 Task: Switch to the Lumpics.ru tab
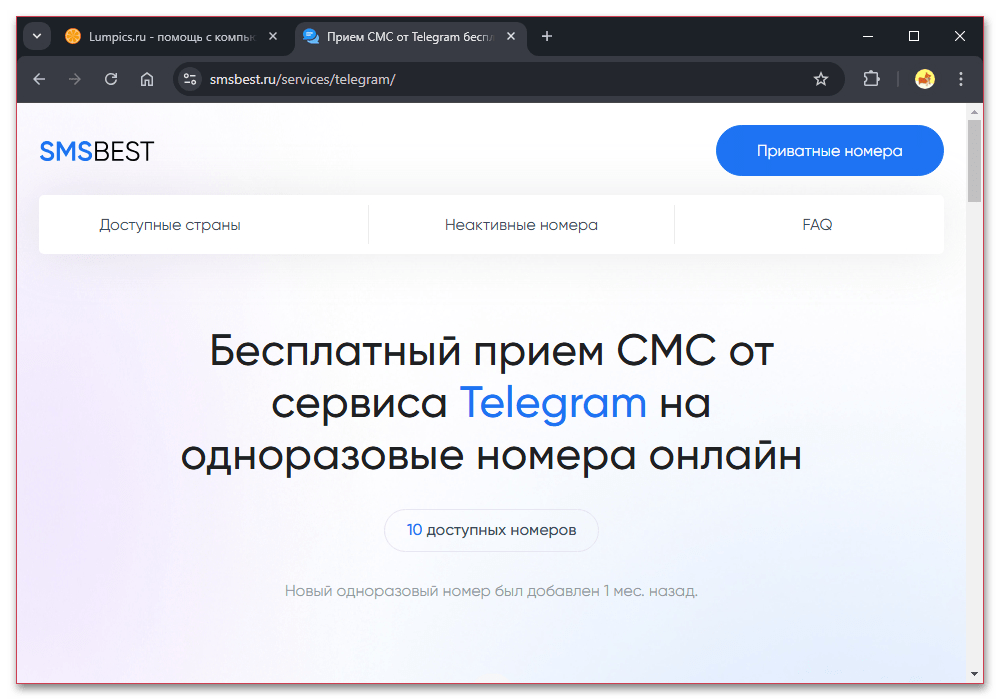pos(172,37)
